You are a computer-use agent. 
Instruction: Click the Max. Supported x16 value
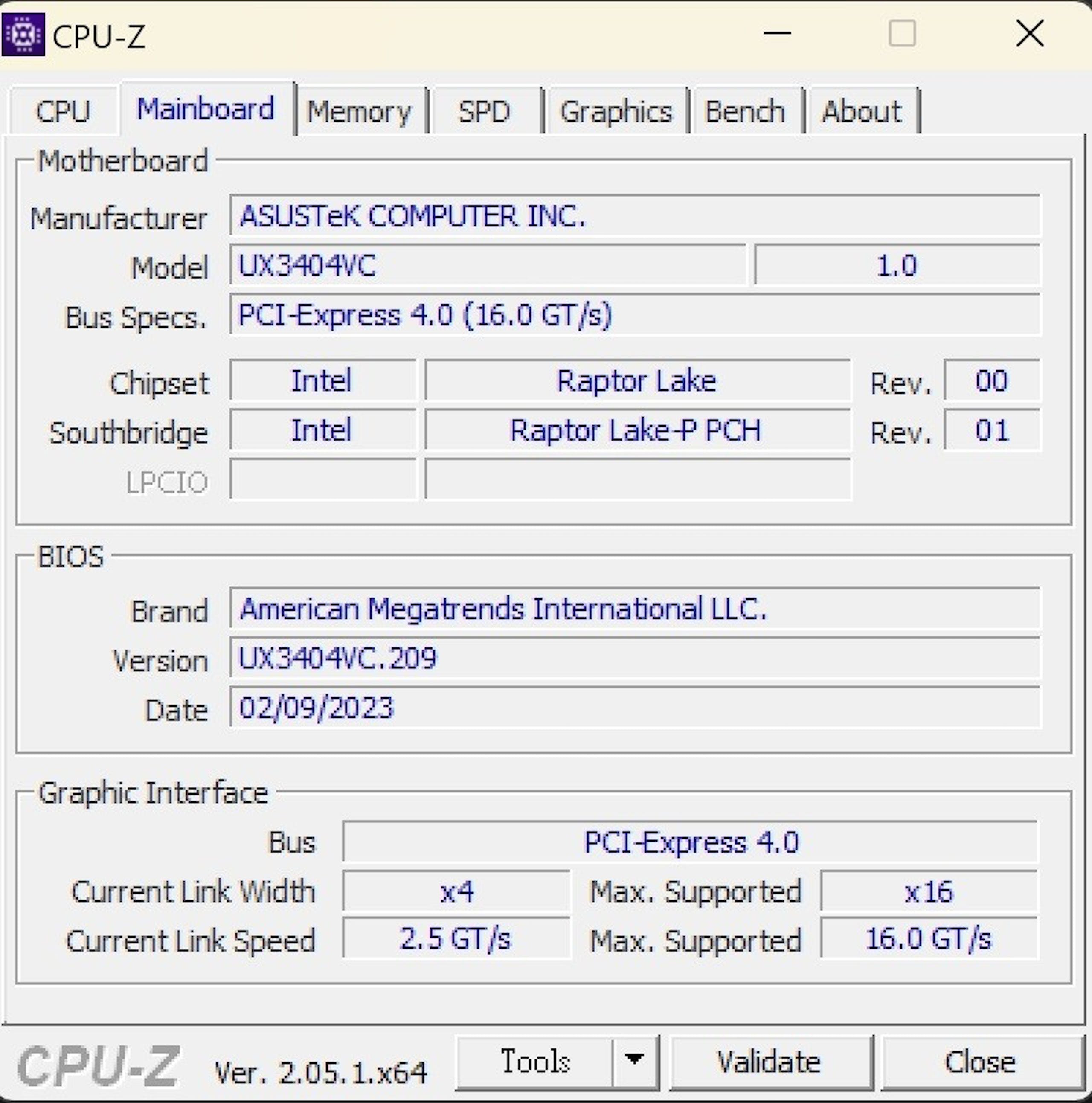pos(929,891)
